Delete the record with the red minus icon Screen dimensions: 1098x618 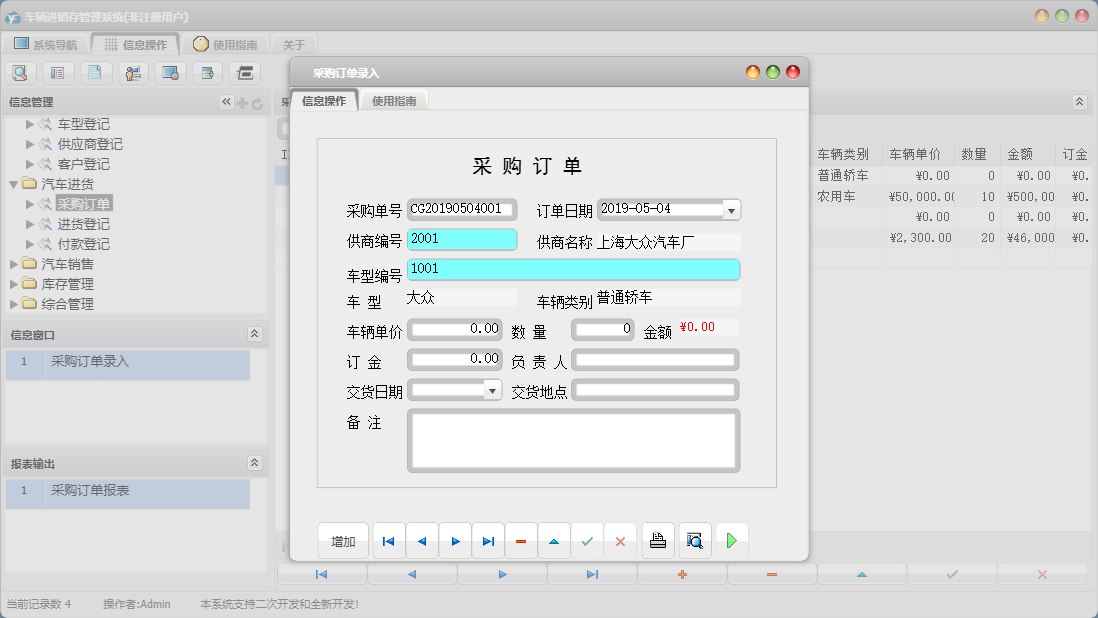point(521,540)
